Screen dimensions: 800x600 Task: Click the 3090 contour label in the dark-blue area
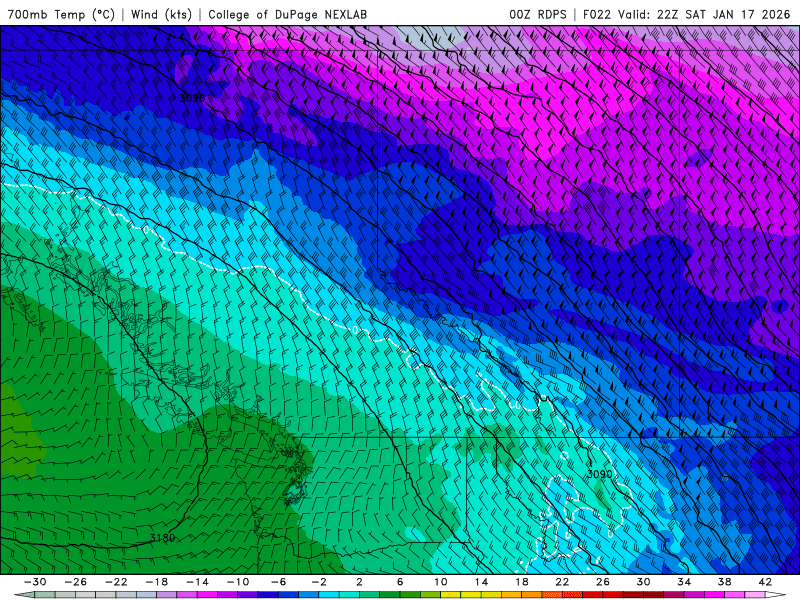coord(192,97)
